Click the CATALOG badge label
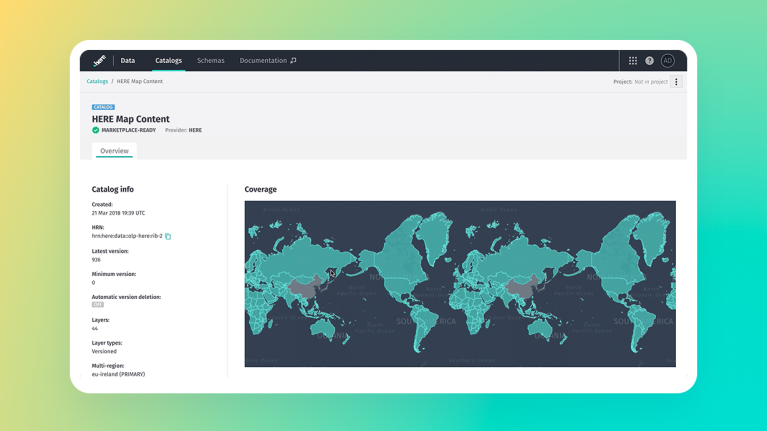 pyautogui.click(x=103, y=107)
